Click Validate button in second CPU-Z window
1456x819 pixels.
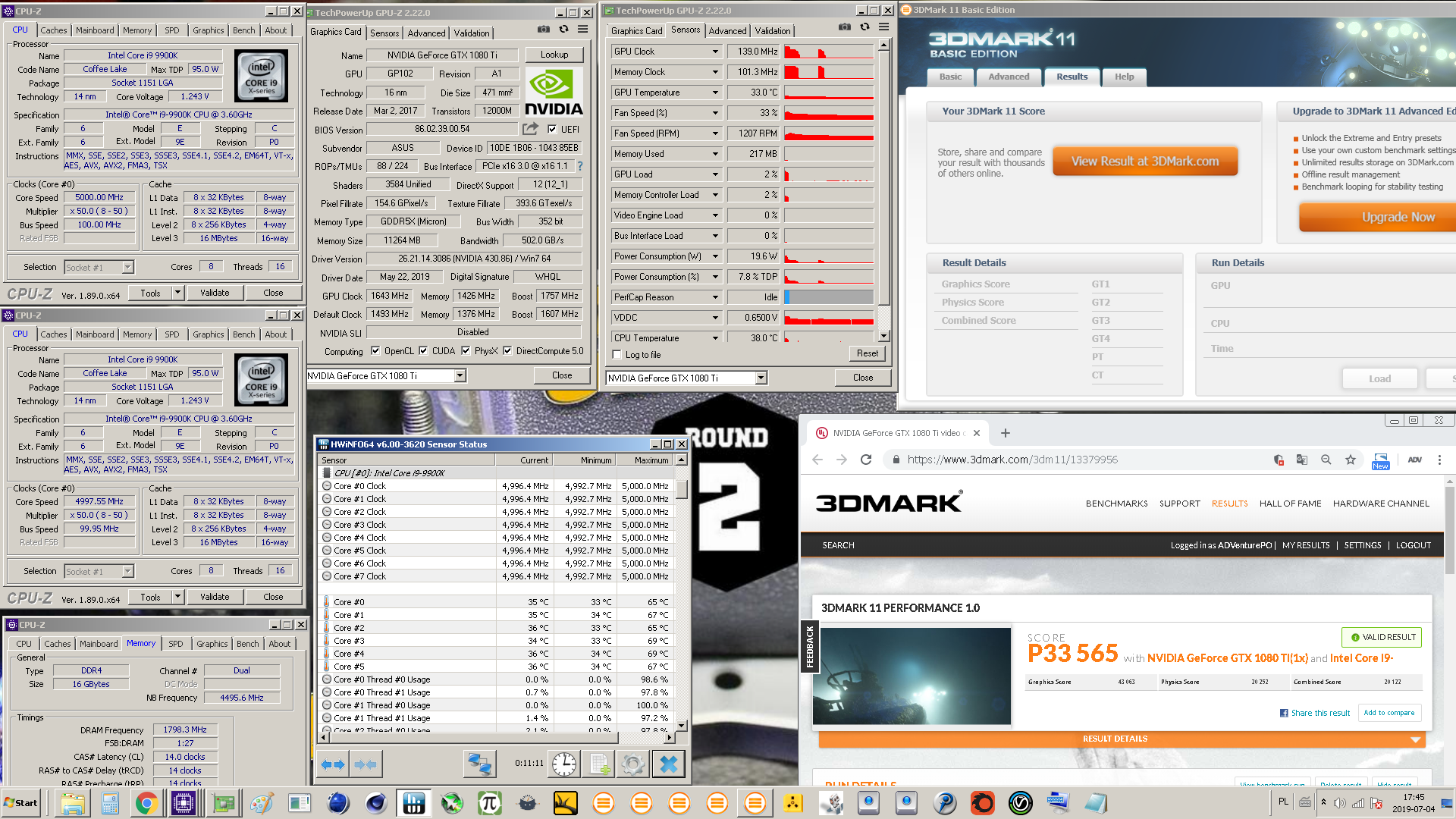[215, 597]
